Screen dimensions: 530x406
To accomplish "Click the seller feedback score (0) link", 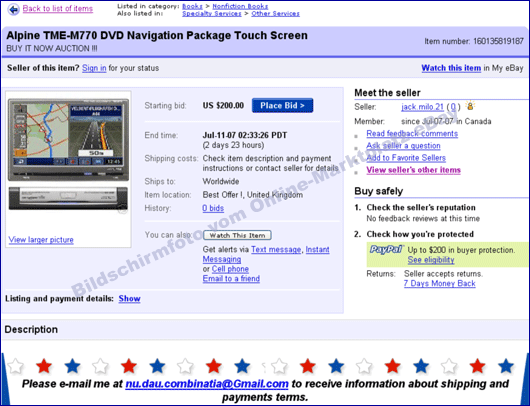I will tap(453, 107).
